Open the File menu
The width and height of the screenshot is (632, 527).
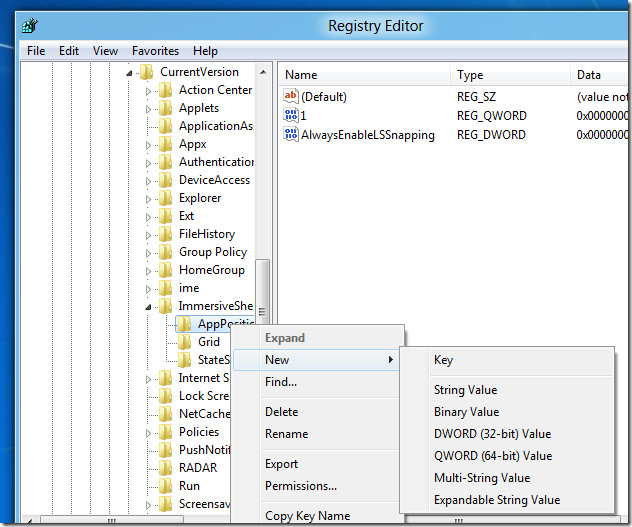coord(36,51)
